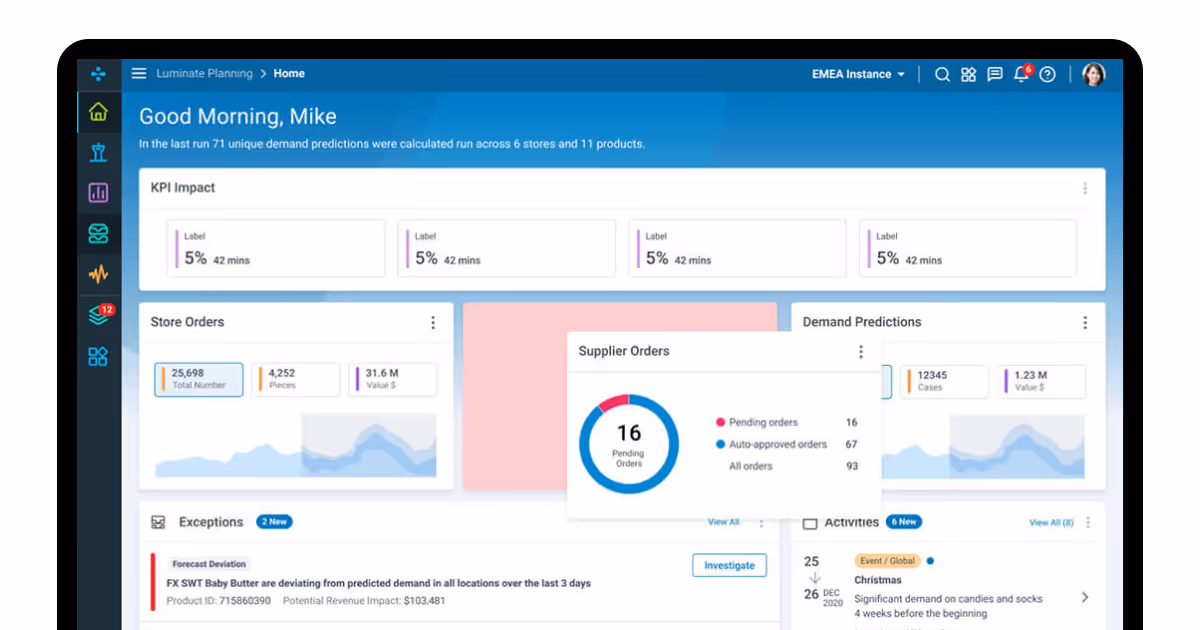
Task: Expand the Christmas activity chevron
Action: pyautogui.click(x=1086, y=597)
